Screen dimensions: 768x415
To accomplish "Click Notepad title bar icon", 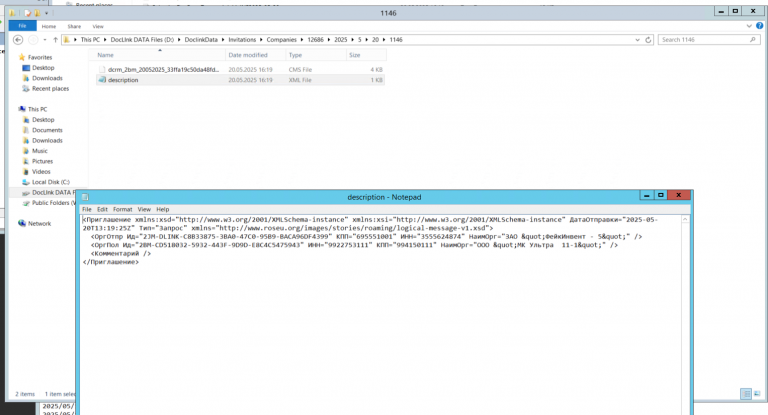I will pyautogui.click(x=85, y=197).
